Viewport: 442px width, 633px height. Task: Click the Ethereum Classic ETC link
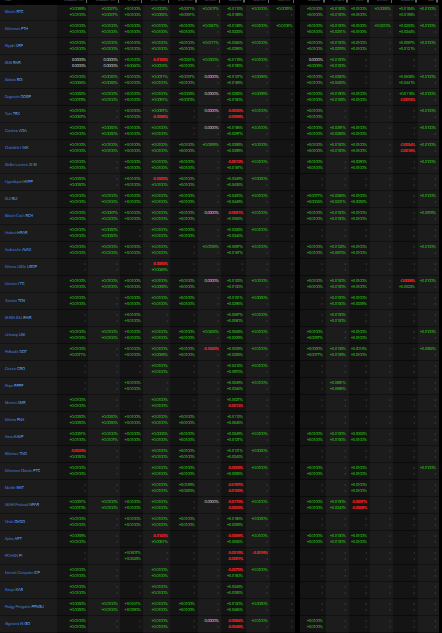pos(22,471)
